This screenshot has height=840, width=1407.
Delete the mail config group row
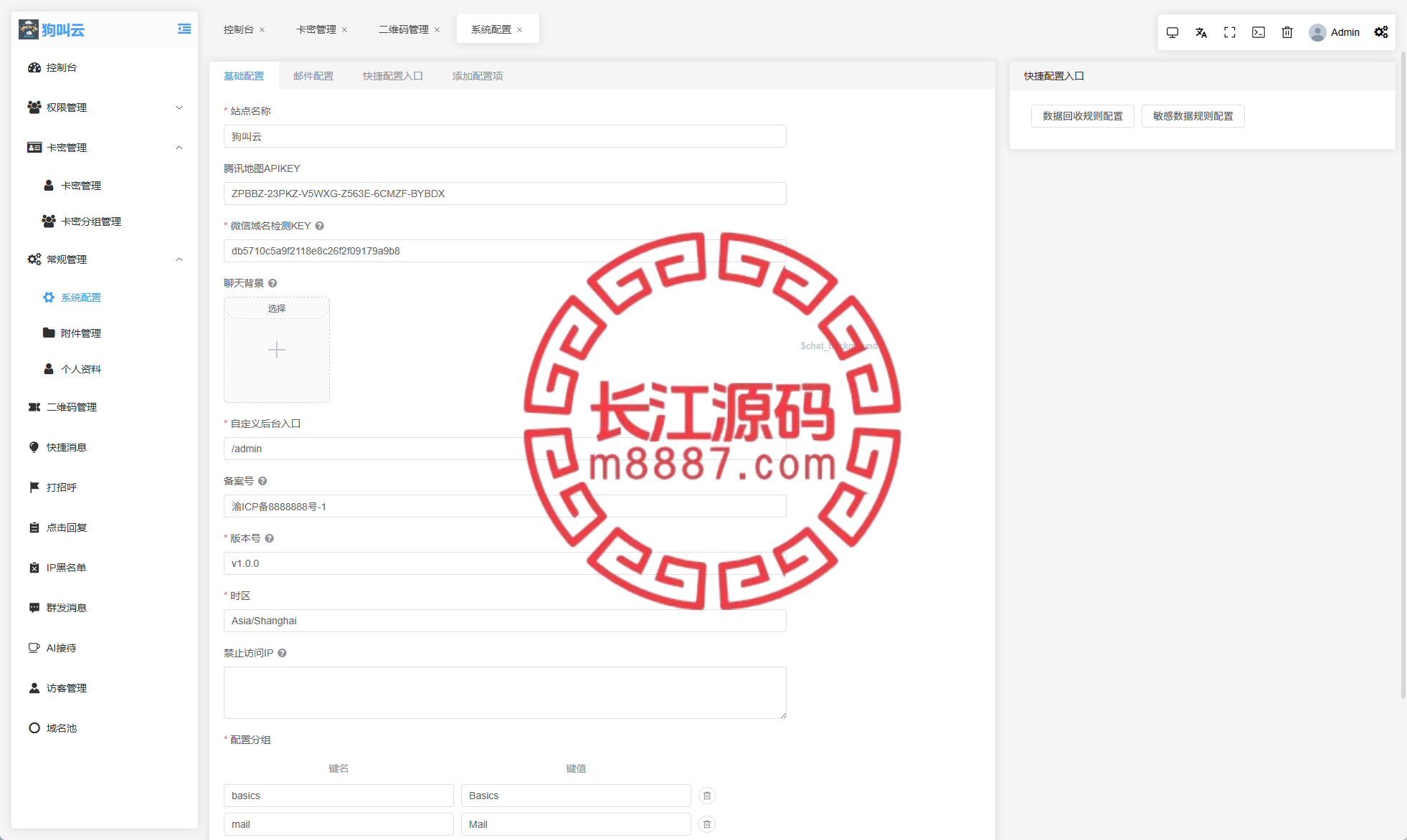tap(707, 824)
